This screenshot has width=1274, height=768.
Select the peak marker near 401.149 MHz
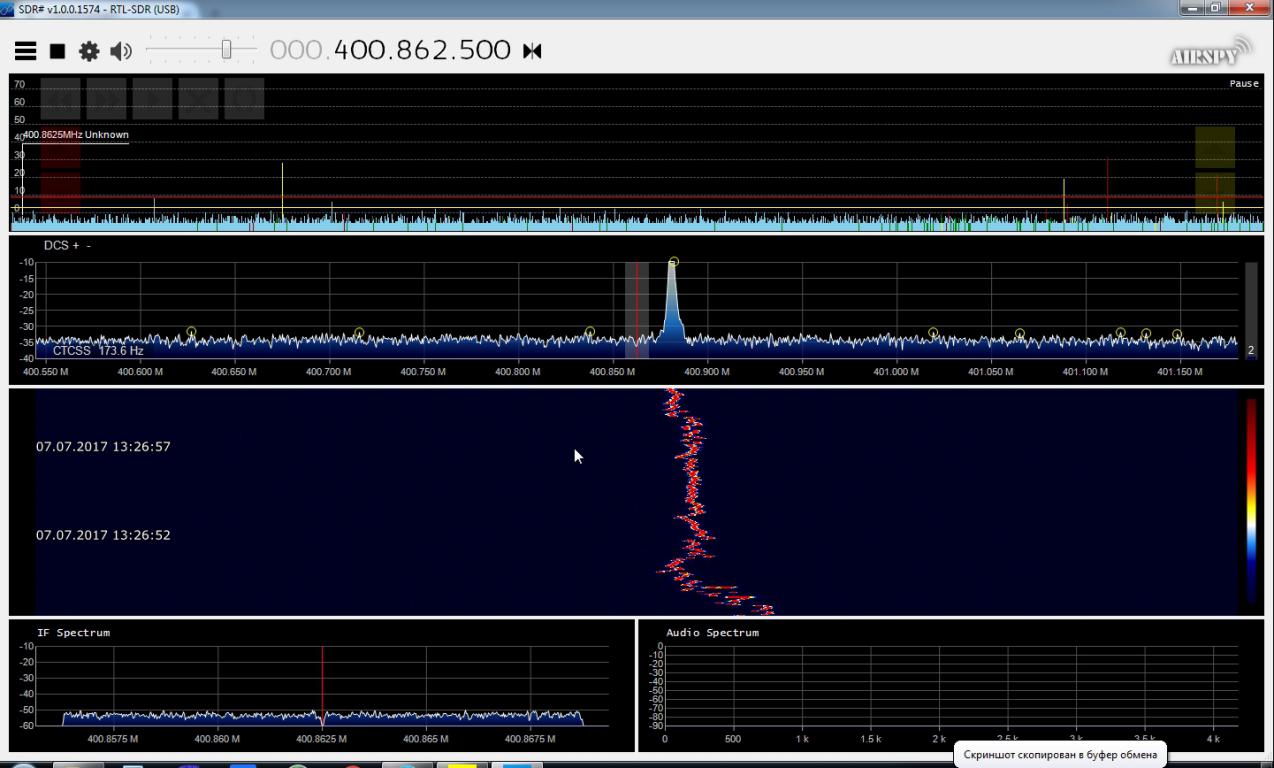tap(1177, 334)
